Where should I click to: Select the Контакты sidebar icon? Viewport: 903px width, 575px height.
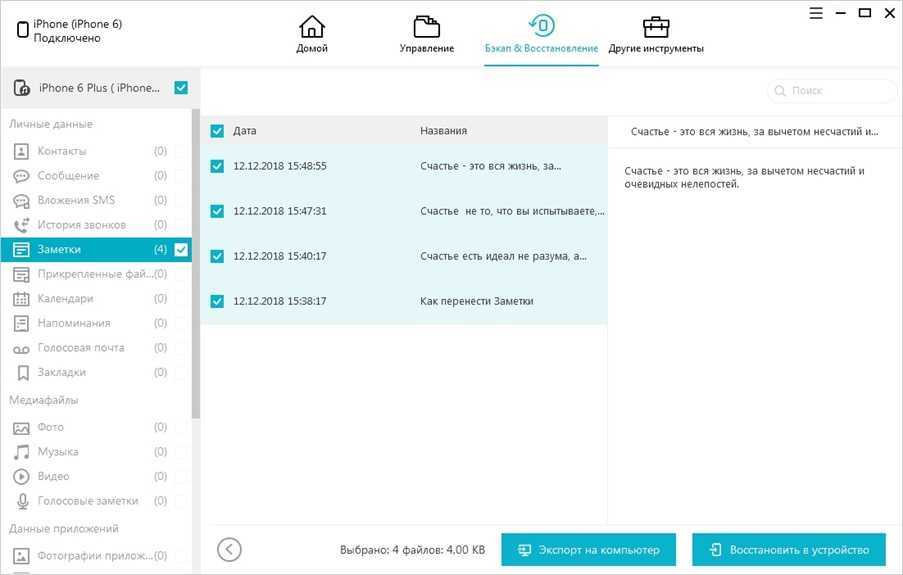(21, 151)
